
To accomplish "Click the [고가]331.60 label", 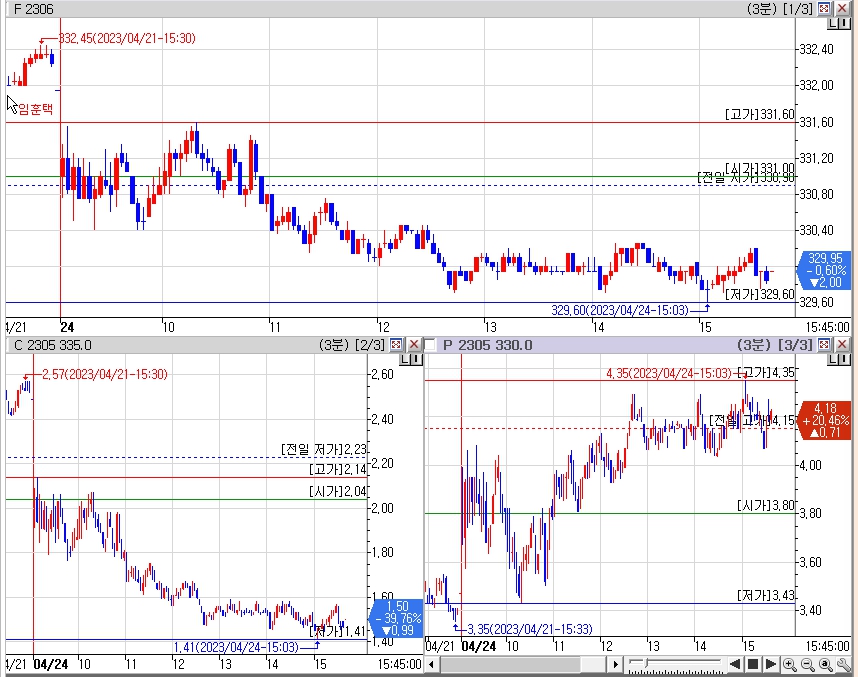I will (x=760, y=114).
